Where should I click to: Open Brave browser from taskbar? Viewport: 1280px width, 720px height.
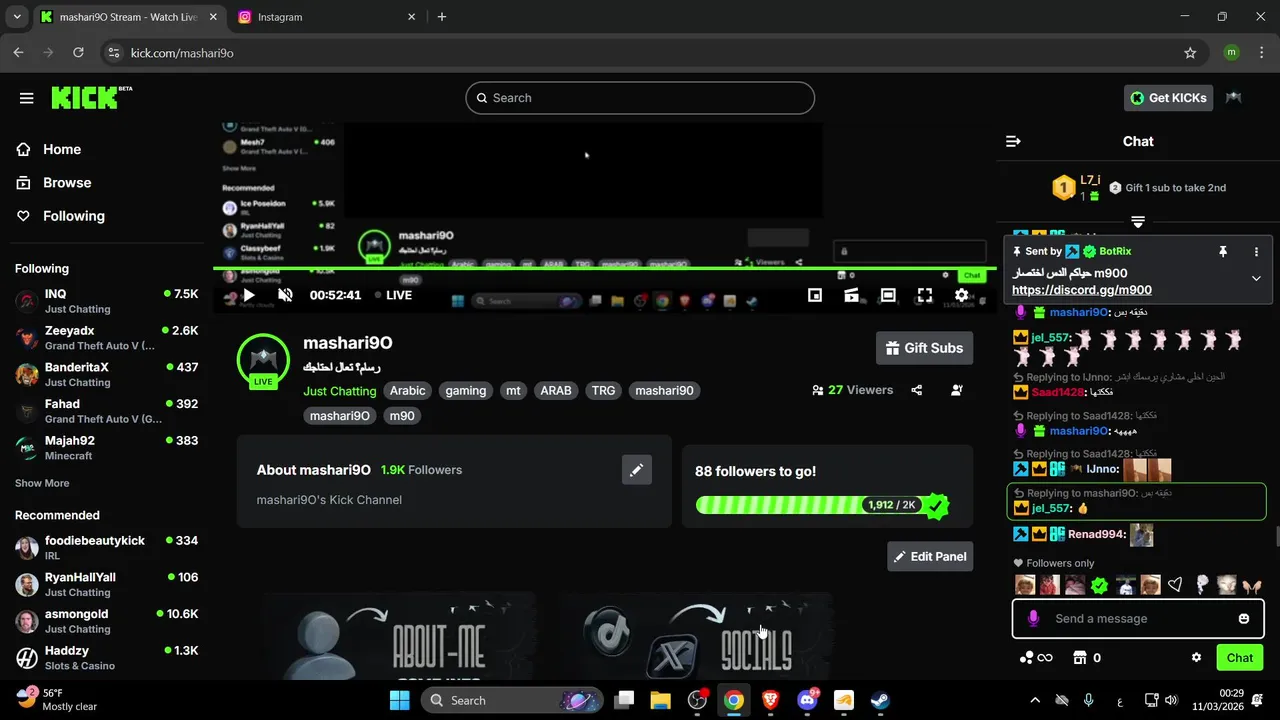(x=770, y=700)
